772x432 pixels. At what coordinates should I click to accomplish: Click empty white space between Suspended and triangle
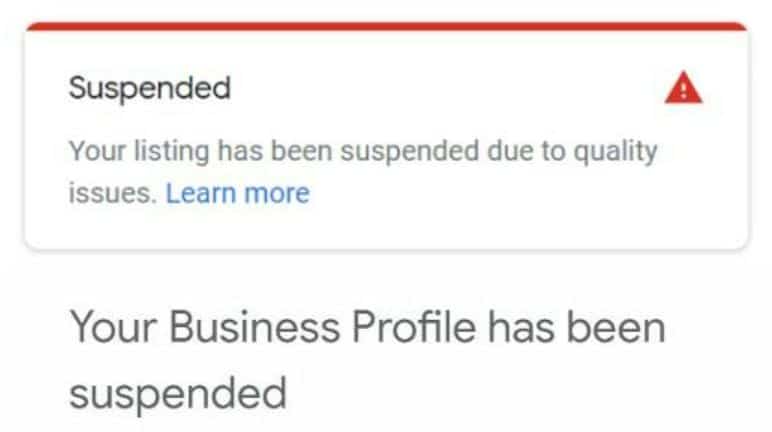450,89
